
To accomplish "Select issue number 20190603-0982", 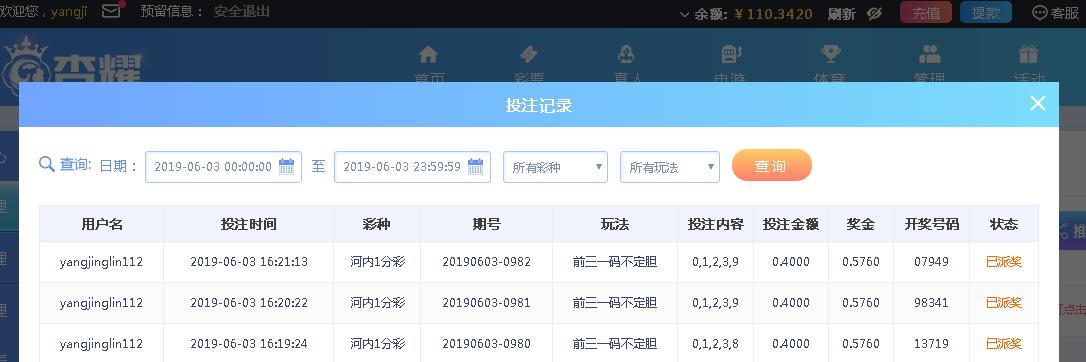I will [486, 262].
